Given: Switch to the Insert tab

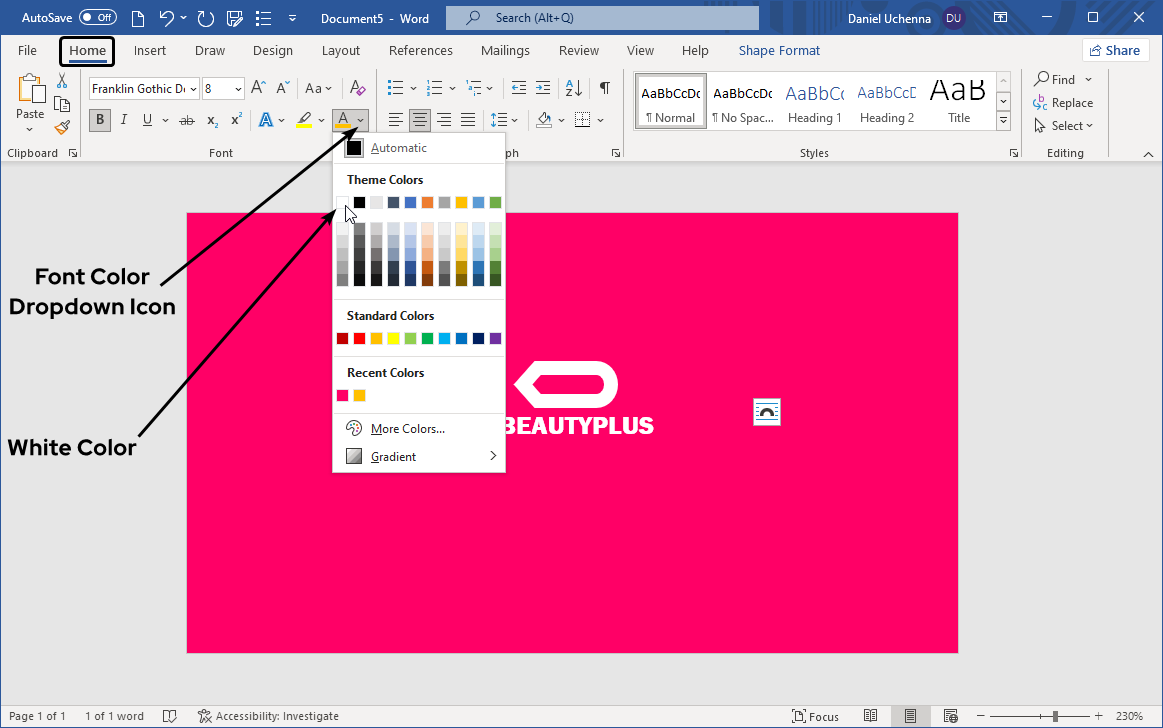Looking at the screenshot, I should point(150,50).
